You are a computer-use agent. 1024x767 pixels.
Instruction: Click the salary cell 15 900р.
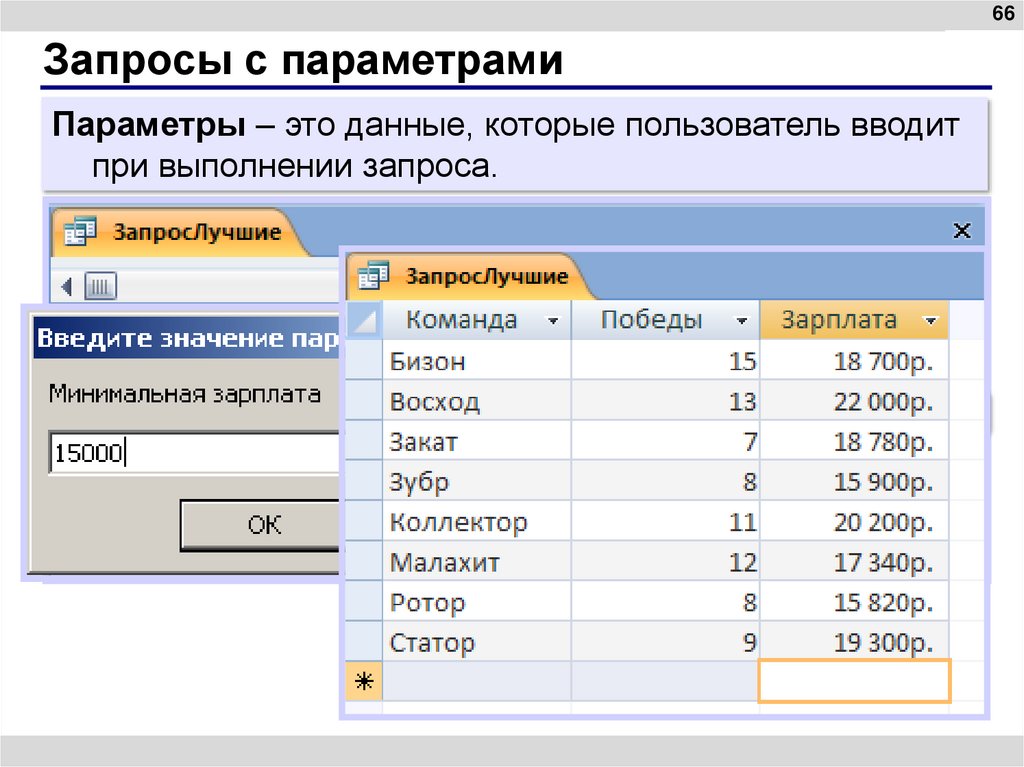[854, 481]
